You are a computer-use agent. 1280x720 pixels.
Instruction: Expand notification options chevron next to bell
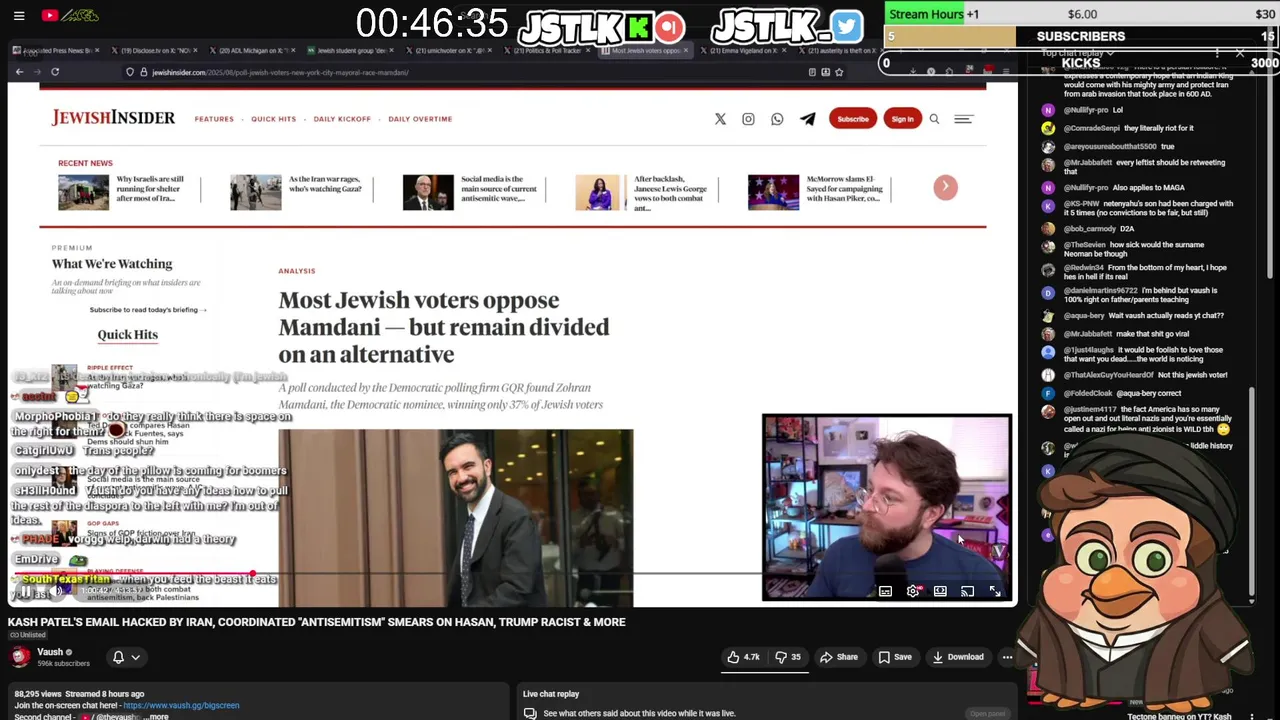pos(135,657)
